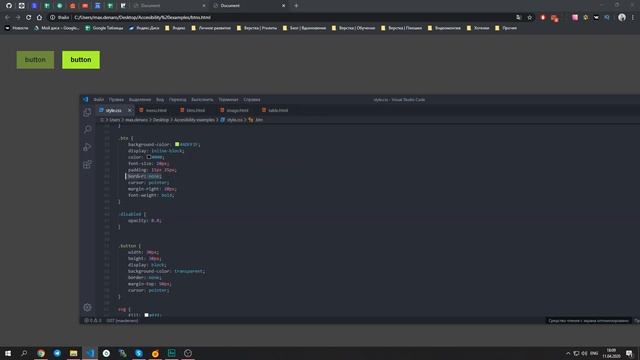The height and width of the screenshot is (360, 640).
Task: Open Skype from the taskbar
Action: [139, 353]
